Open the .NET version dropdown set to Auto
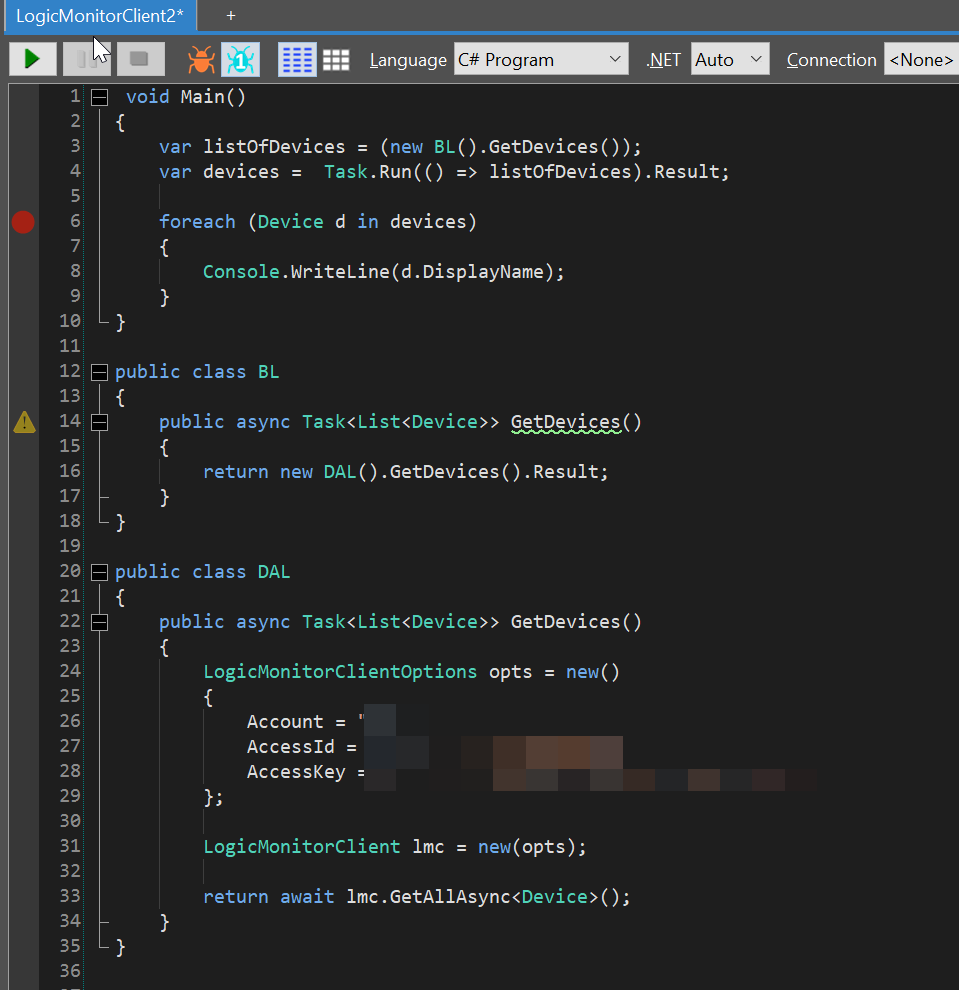The width and height of the screenshot is (959, 990). [x=730, y=59]
